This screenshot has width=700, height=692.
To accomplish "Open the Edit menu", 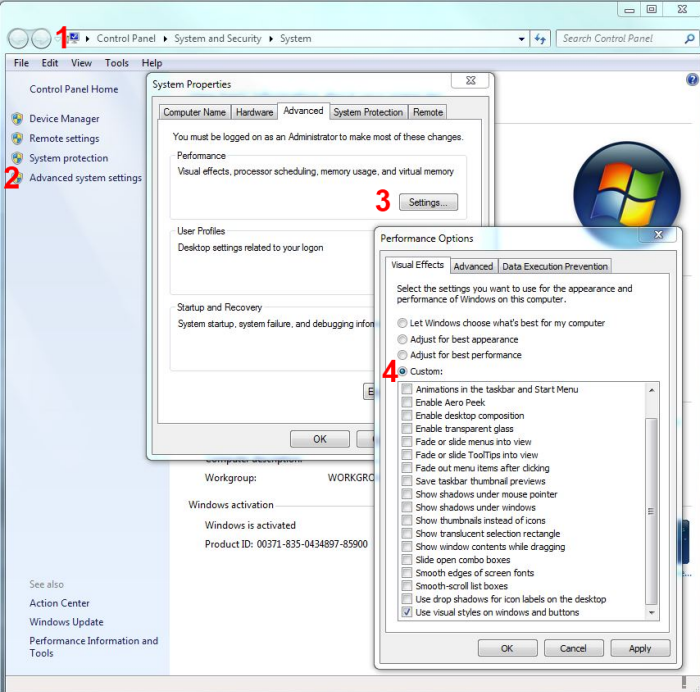I will [x=50, y=63].
